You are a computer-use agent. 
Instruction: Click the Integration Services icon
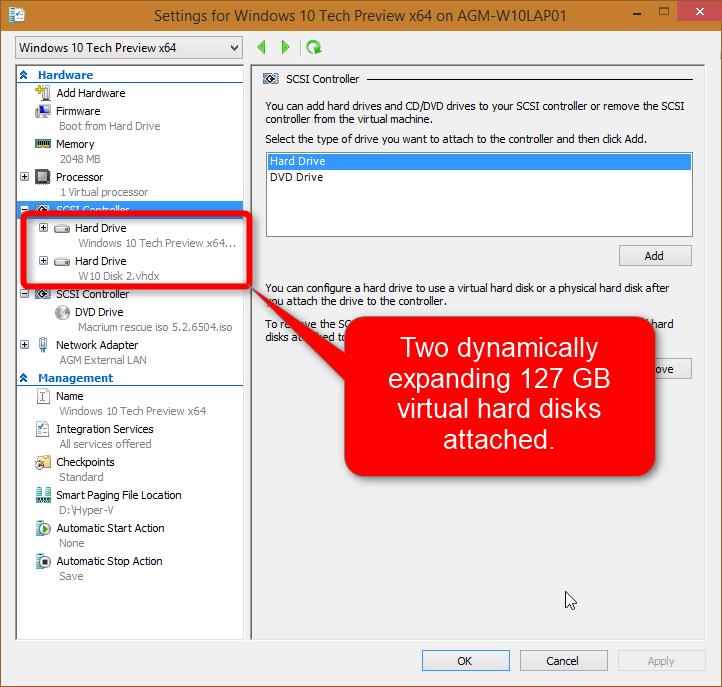(43, 429)
